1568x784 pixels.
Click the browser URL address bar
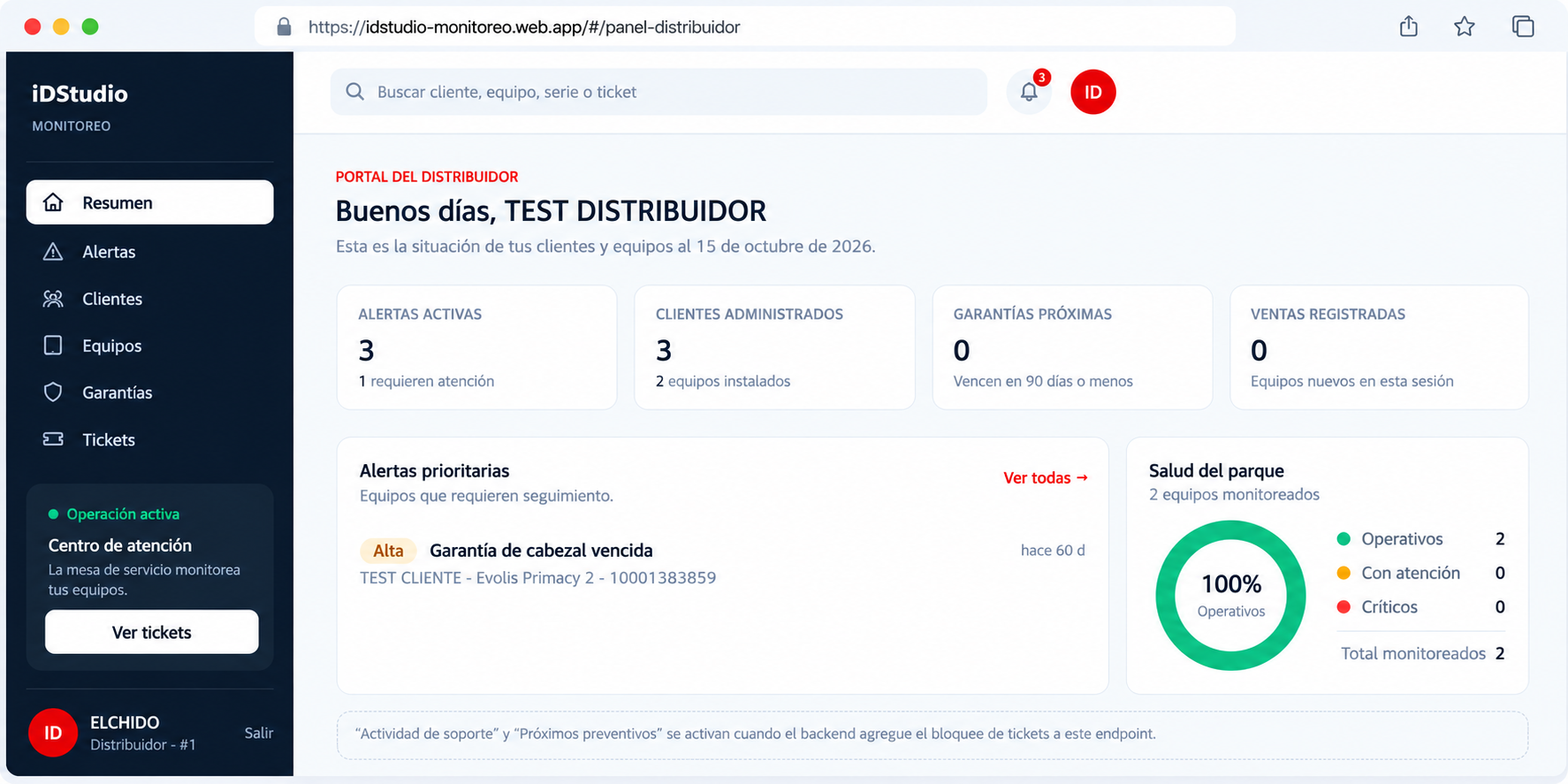(x=745, y=27)
